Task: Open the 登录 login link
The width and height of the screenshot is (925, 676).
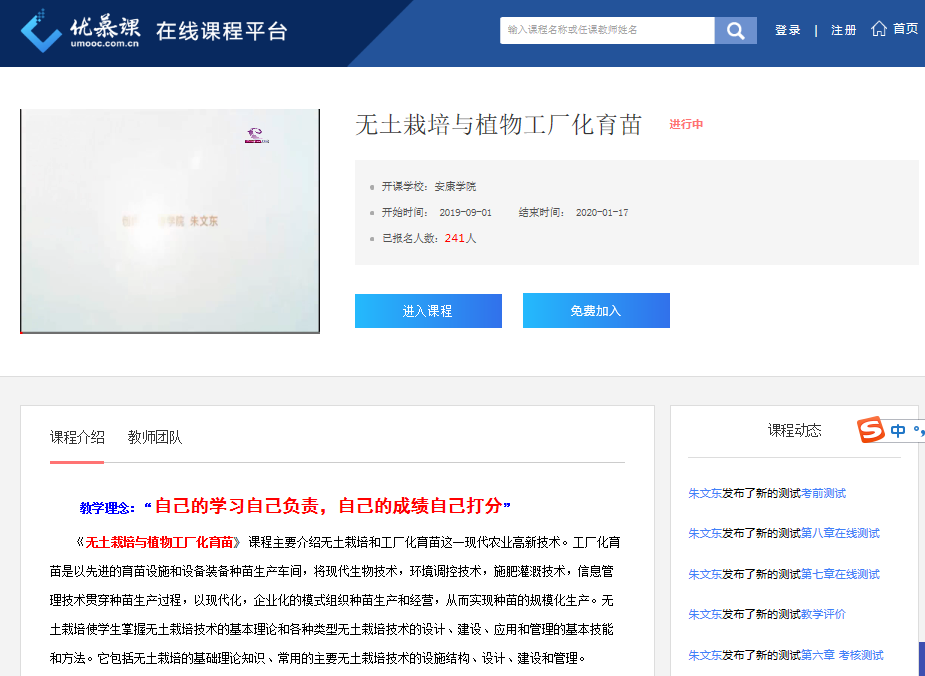Action: click(788, 30)
